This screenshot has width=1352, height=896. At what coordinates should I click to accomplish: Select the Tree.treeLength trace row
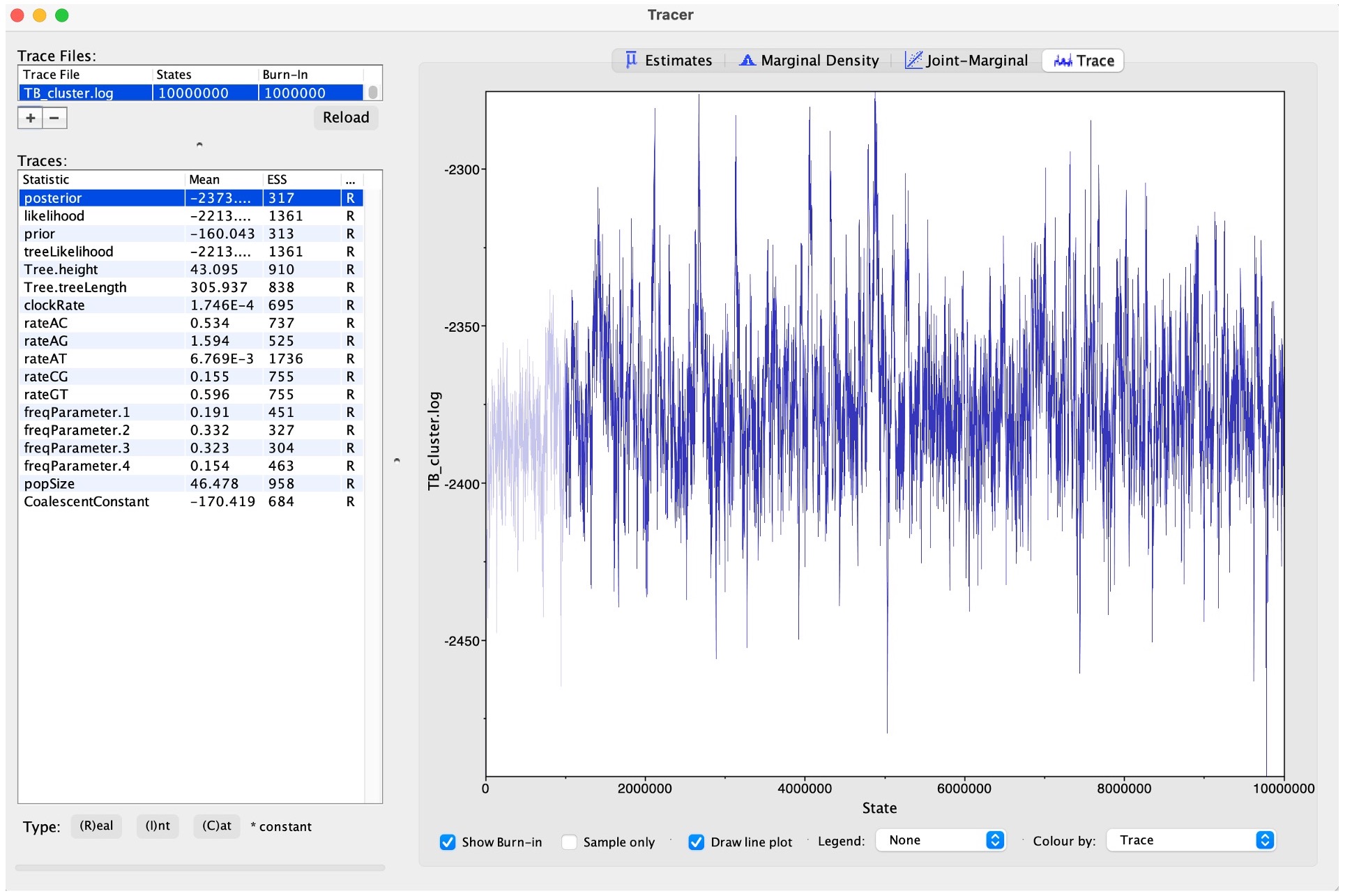[x=191, y=287]
